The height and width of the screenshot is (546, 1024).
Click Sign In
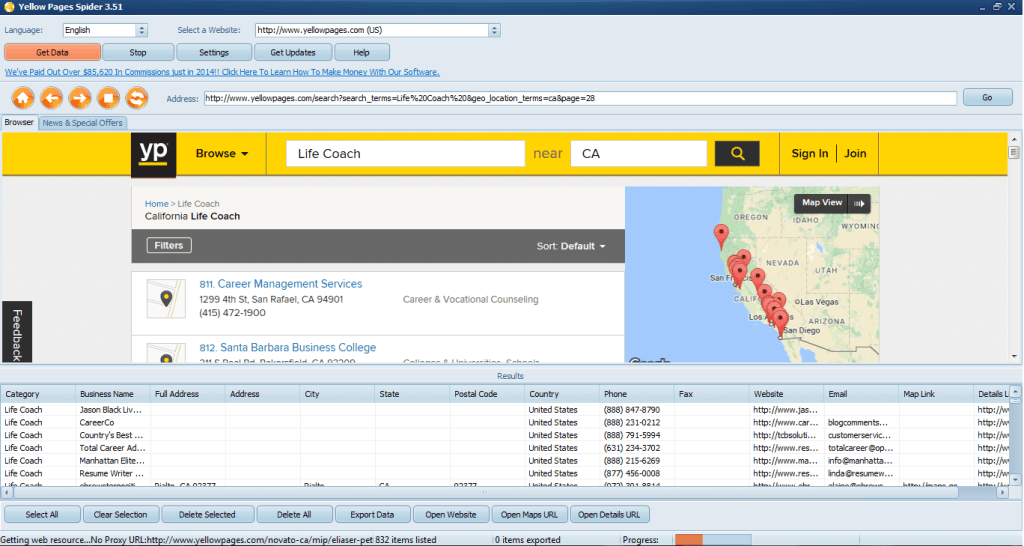tap(810, 153)
